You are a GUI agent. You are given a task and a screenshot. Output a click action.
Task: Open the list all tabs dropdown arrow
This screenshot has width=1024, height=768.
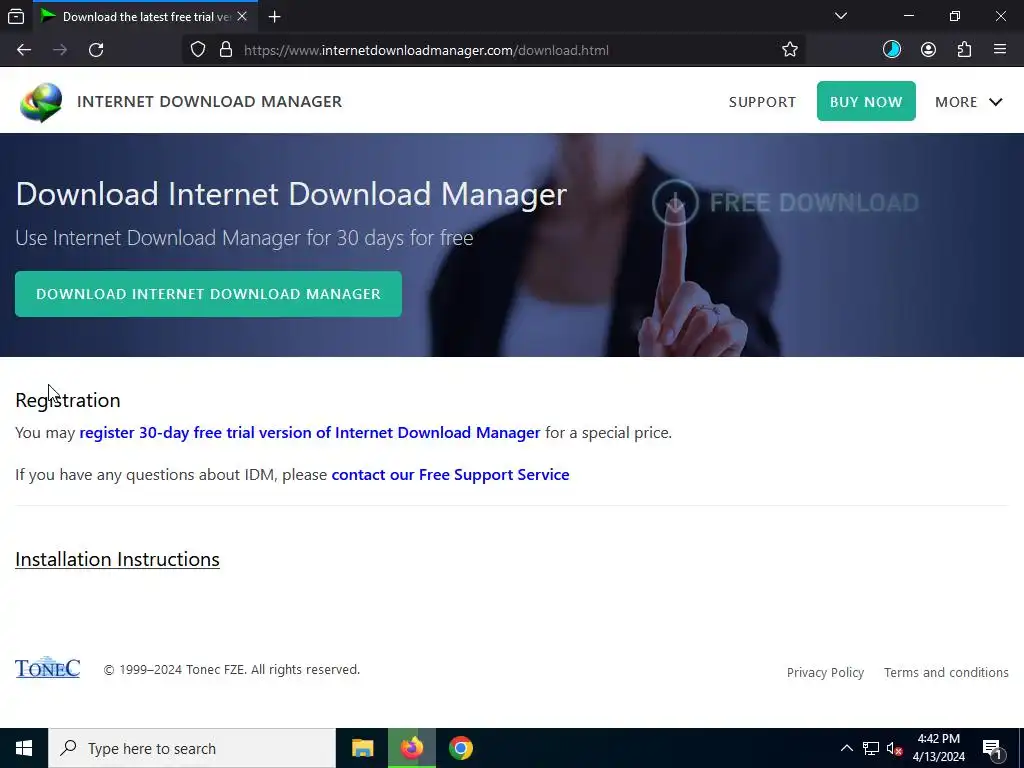[841, 16]
